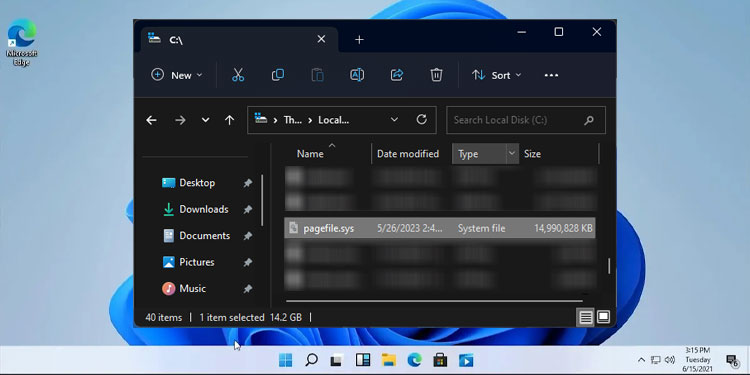Viewport: 750px width, 375px height.
Task: Add a new Explorer tab
Action: tap(359, 40)
